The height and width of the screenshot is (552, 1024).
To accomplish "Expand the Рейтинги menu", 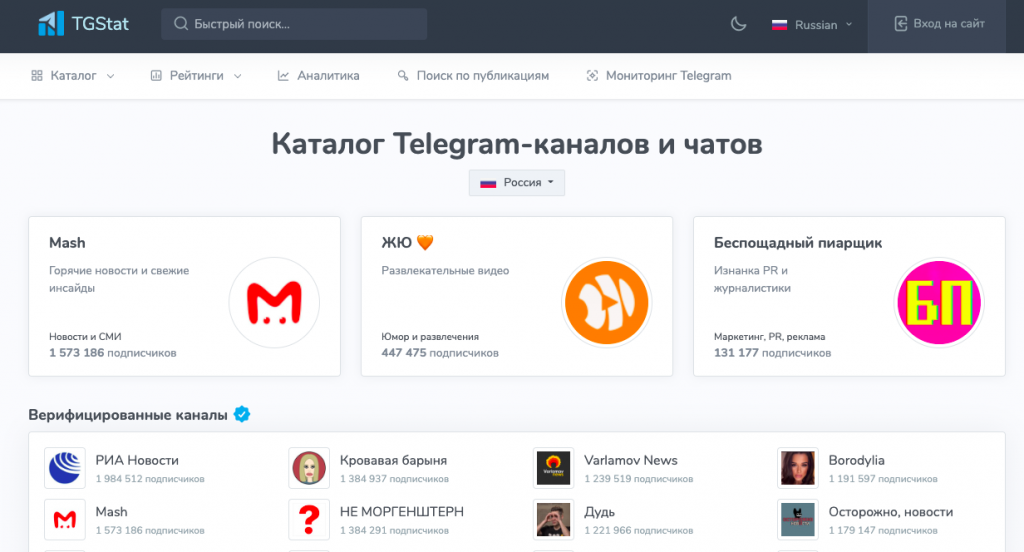I will pos(197,76).
